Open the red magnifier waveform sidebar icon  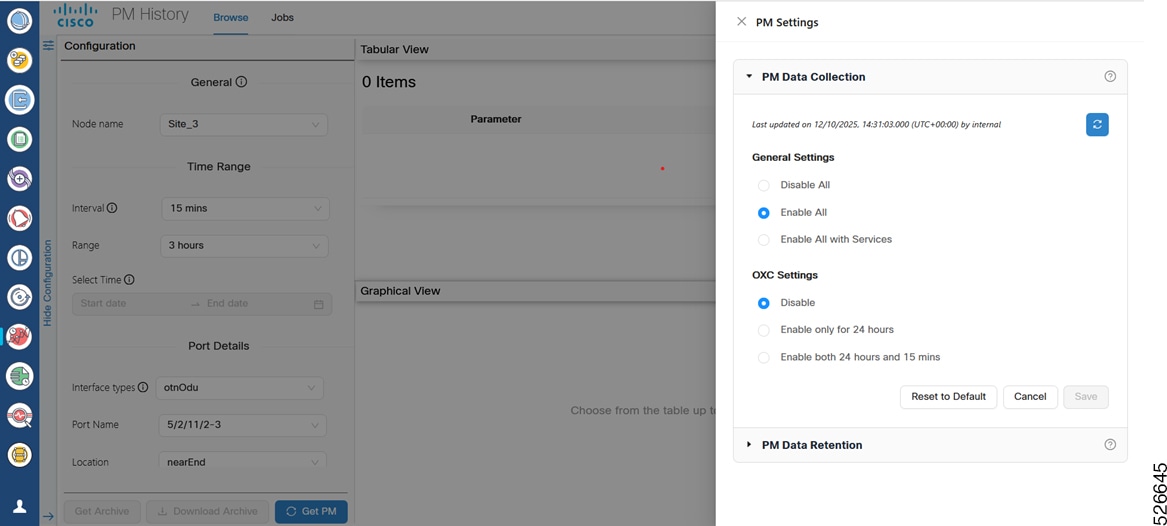[19, 415]
